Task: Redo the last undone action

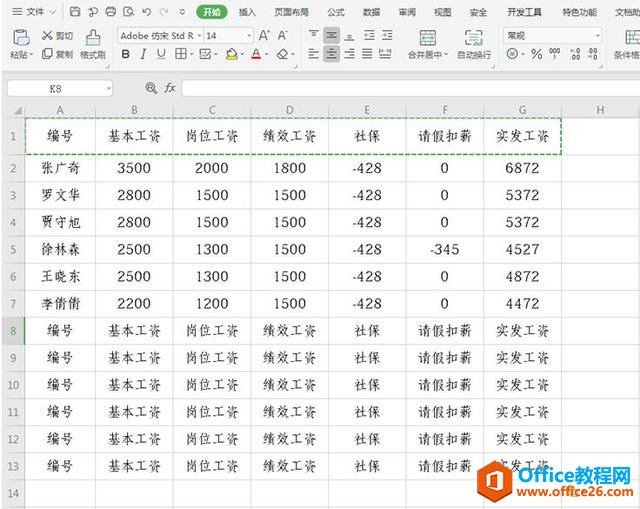Action: coord(164,12)
